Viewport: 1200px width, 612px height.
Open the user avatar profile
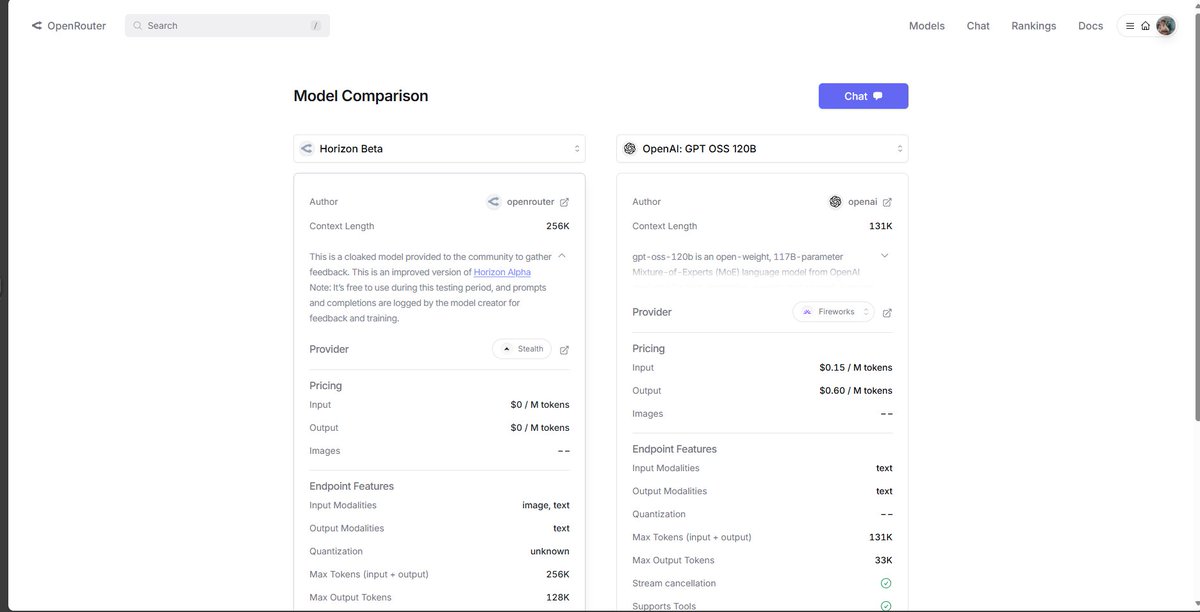pyautogui.click(x=1165, y=26)
